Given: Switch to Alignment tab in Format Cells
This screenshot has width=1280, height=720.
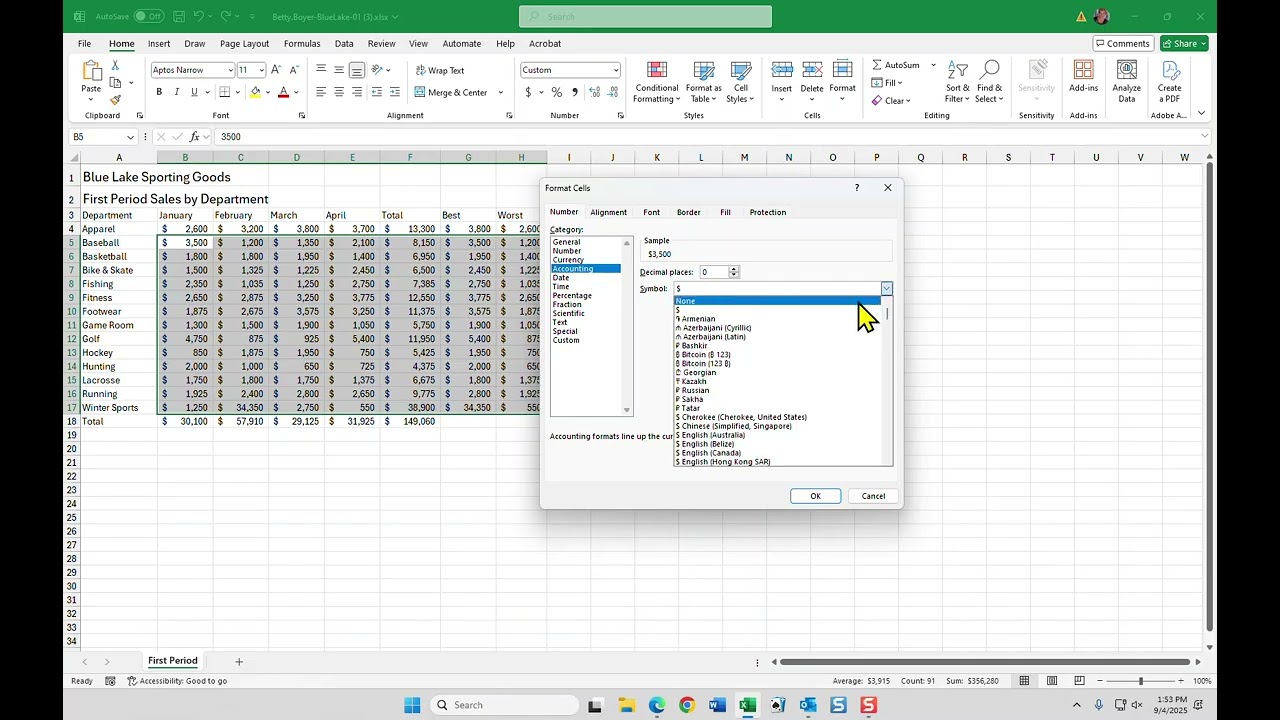Looking at the screenshot, I should [608, 212].
